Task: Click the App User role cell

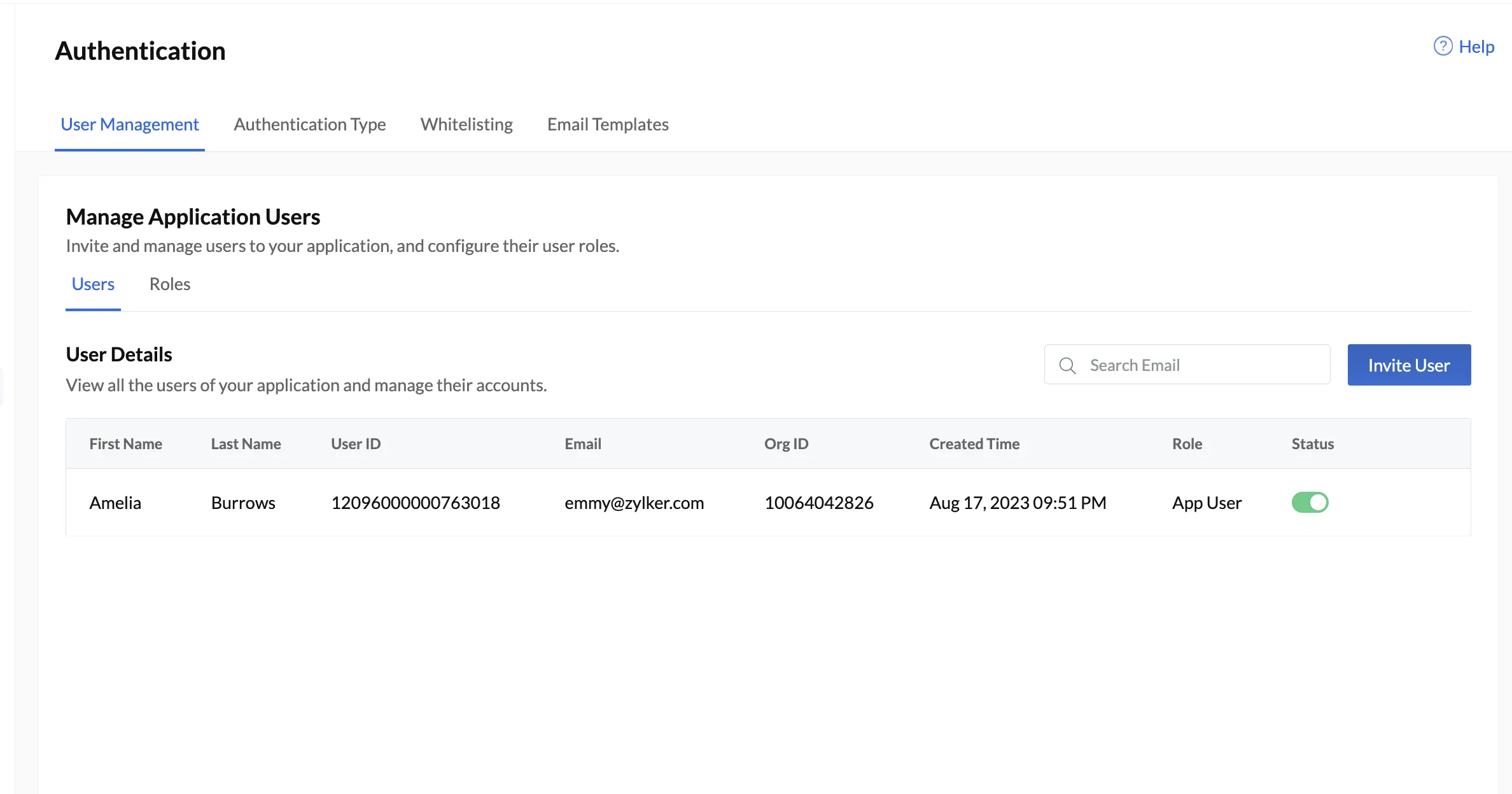Action: coord(1207,503)
